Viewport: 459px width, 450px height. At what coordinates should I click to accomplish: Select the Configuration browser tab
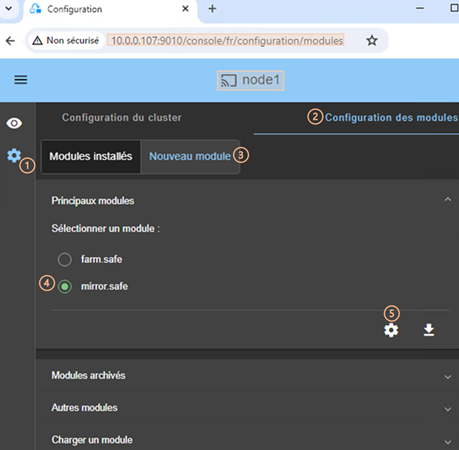[x=110, y=9]
